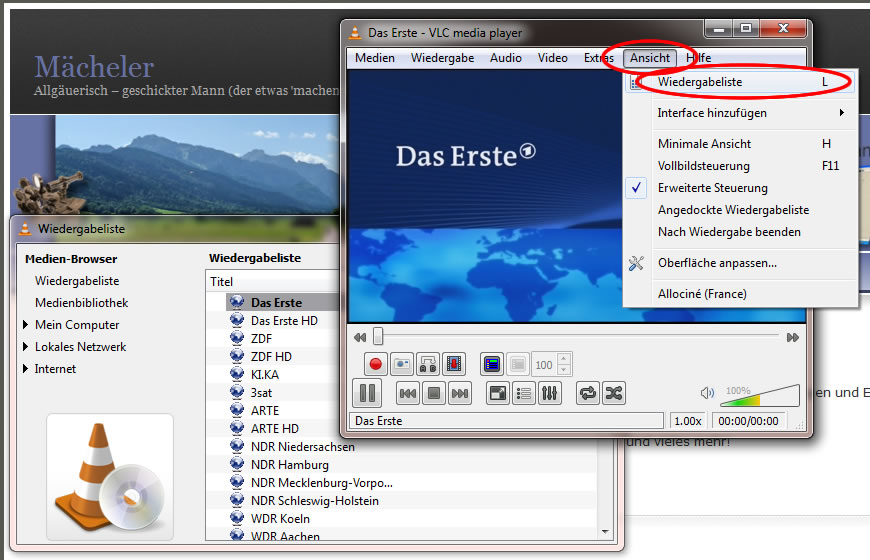
Task: Enable the A-B loop button
Action: 428,365
